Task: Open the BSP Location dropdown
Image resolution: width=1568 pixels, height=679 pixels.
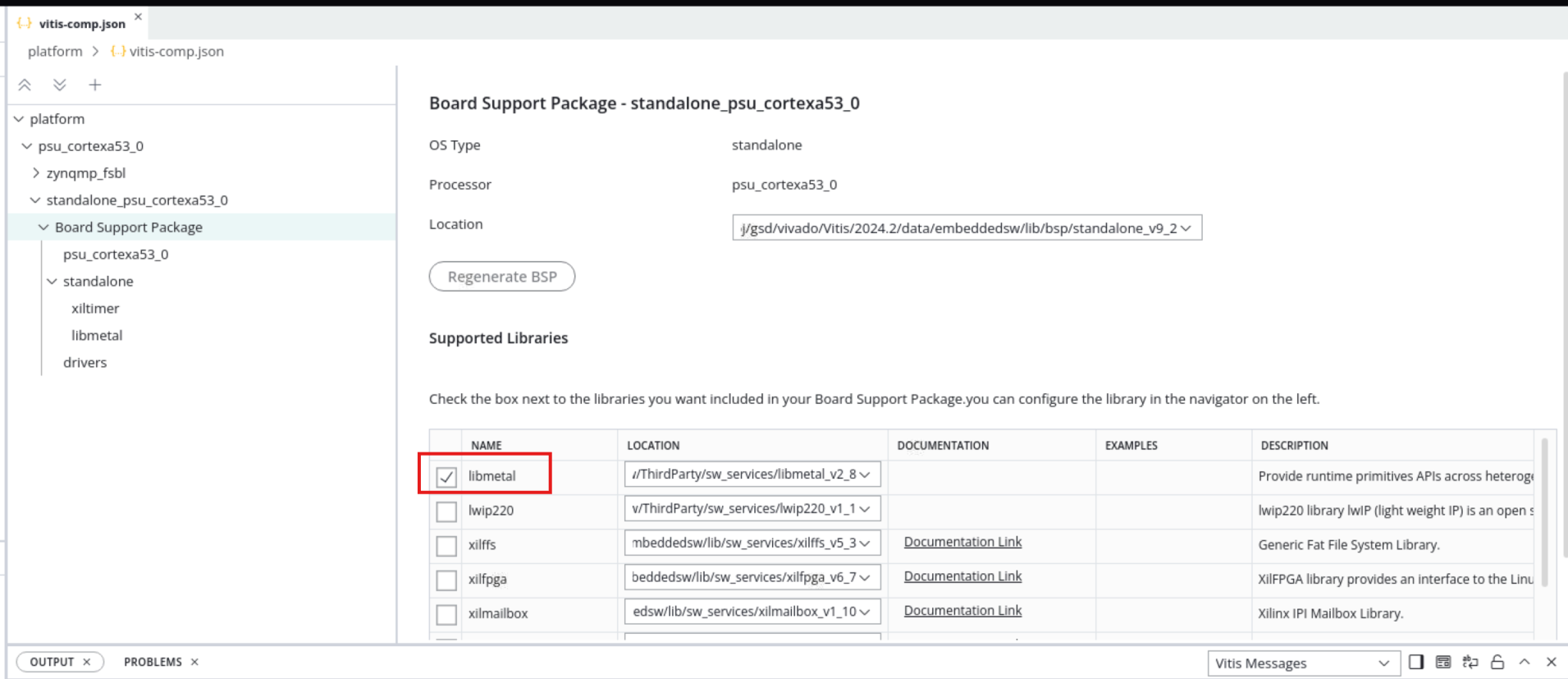Action: (x=967, y=227)
